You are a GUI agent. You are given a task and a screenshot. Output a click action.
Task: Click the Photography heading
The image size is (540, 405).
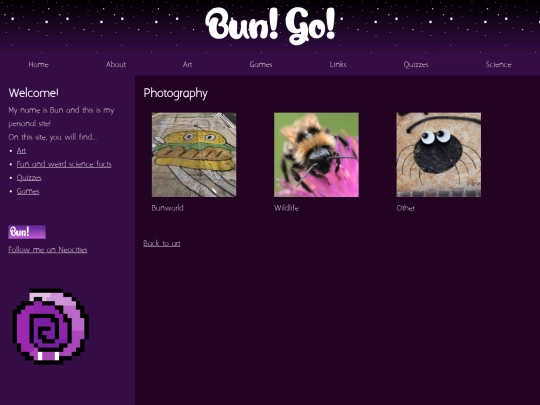click(175, 93)
